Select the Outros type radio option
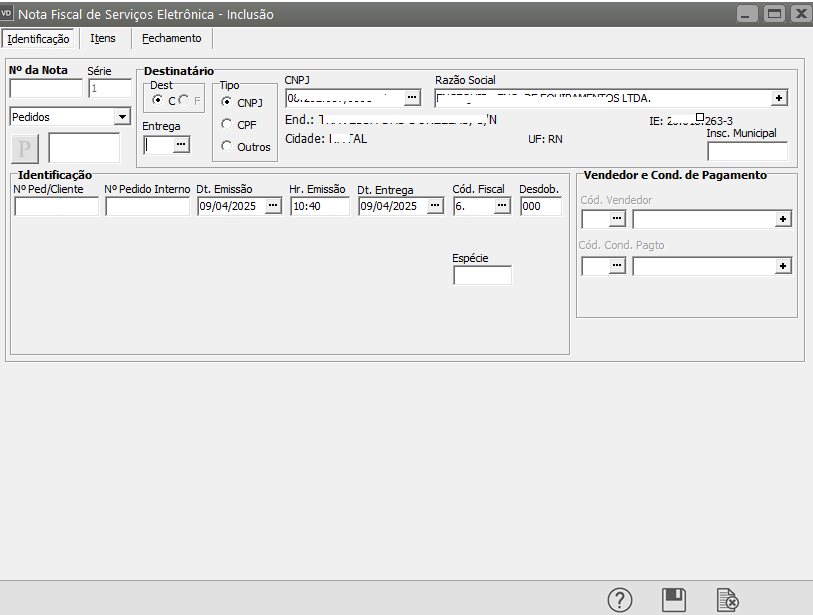 coord(227,146)
